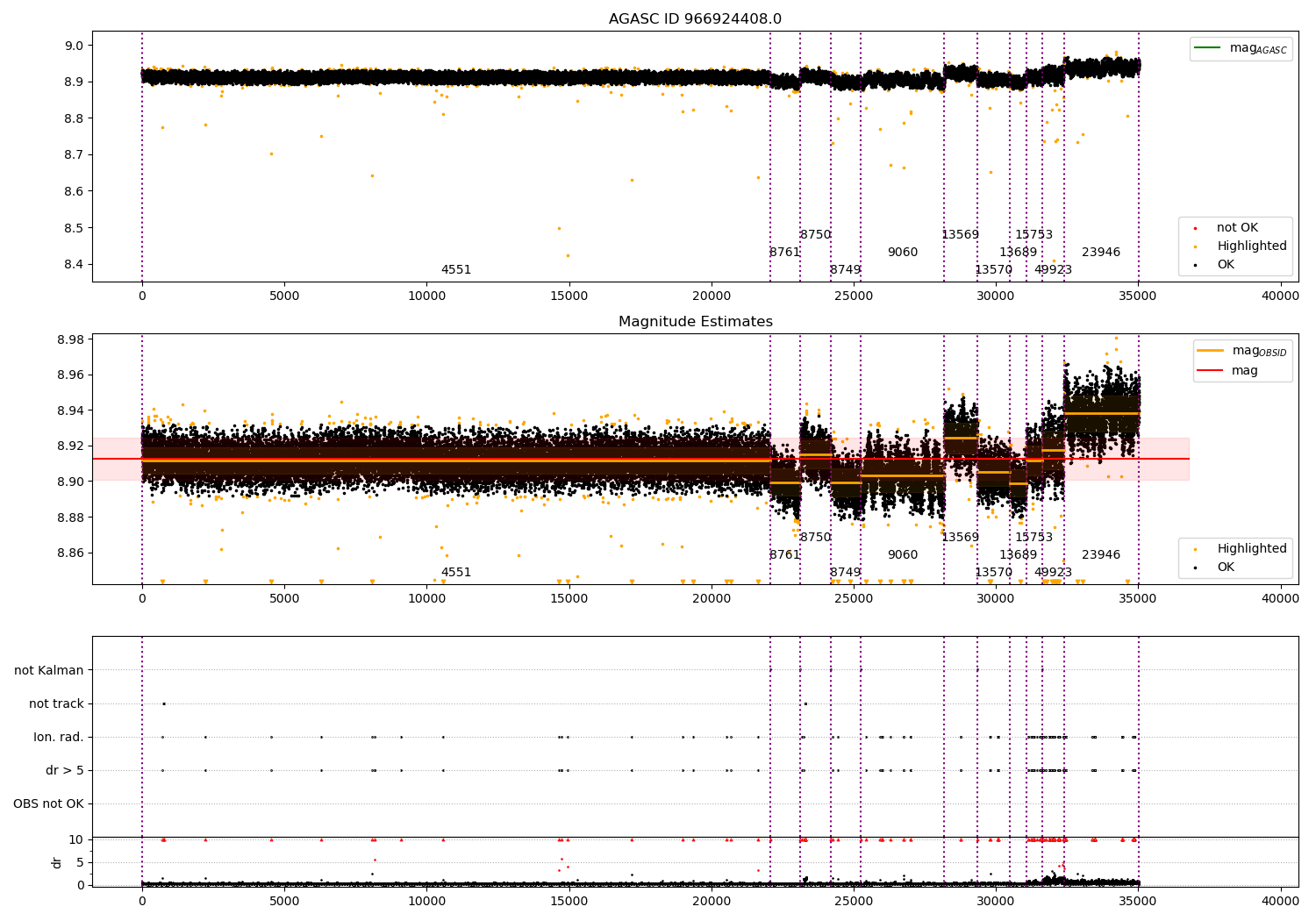The width and height of the screenshot is (1316, 921).
Task: Click OBSID label 8750 in the top plot
Action: click(815, 235)
